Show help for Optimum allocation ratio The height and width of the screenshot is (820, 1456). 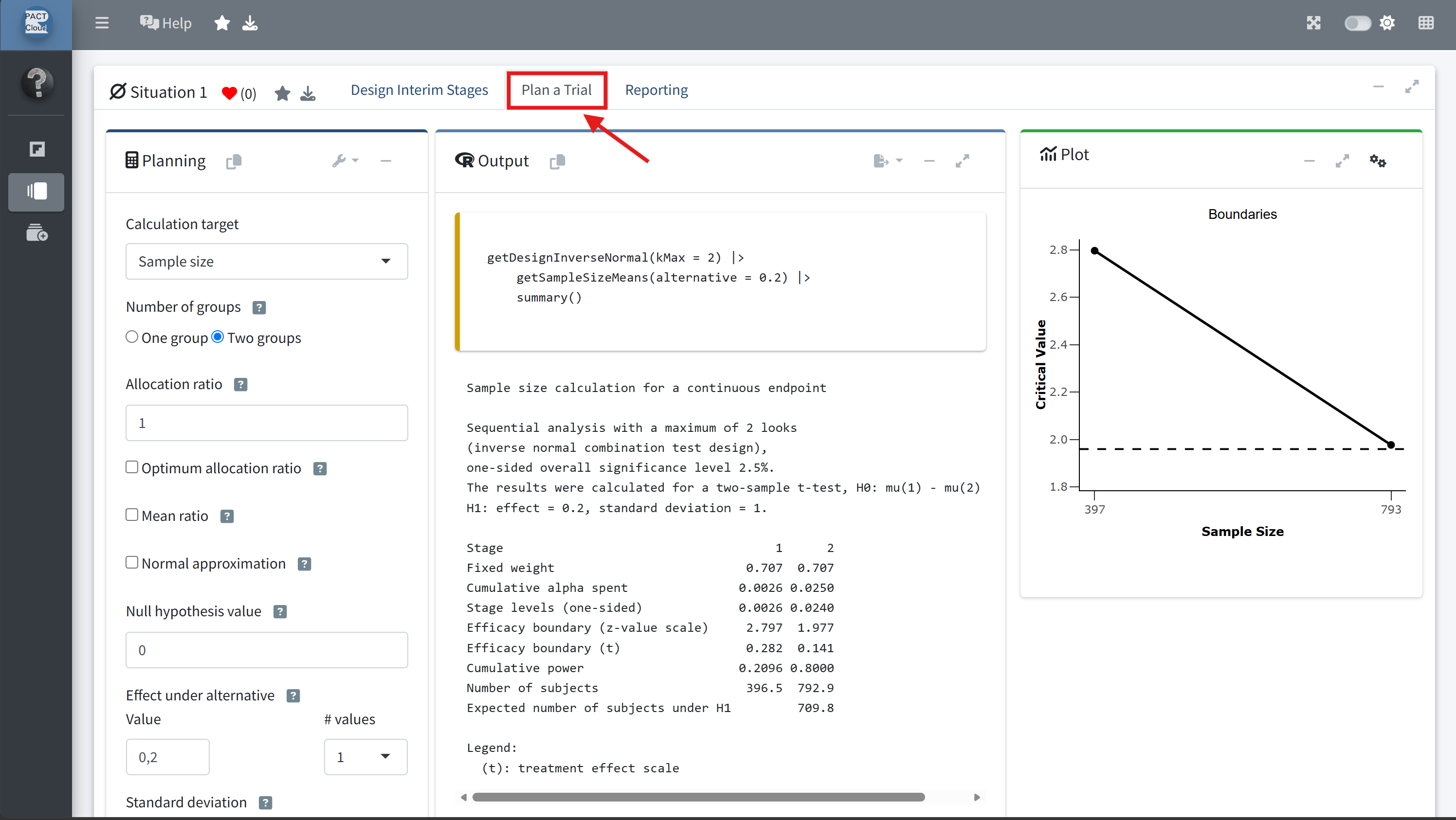pyautogui.click(x=319, y=469)
